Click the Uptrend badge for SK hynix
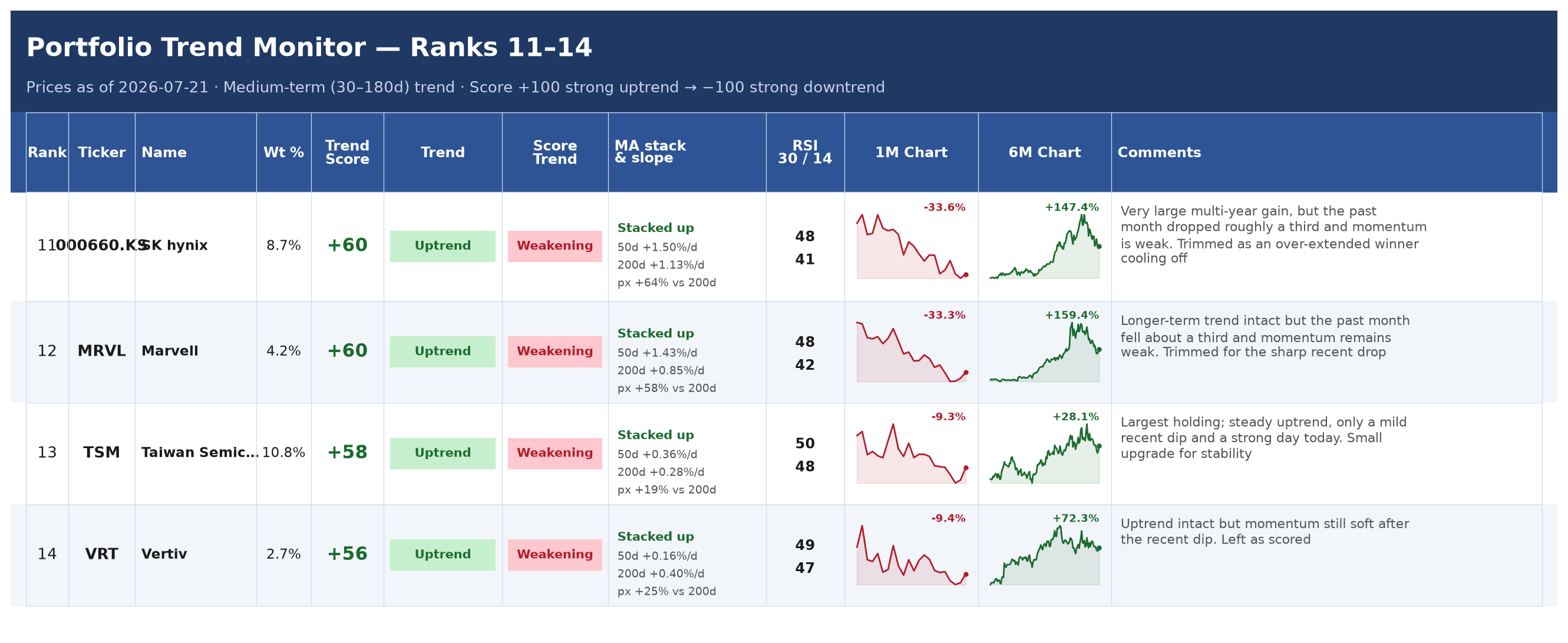 pyautogui.click(x=443, y=246)
